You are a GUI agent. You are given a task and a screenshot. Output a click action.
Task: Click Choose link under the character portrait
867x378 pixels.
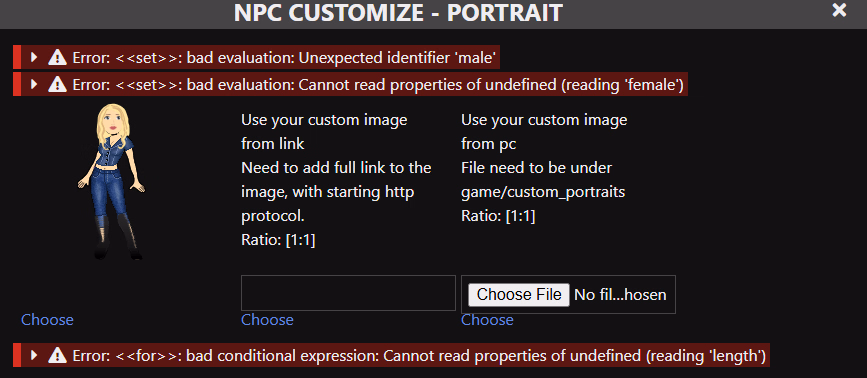[x=47, y=319]
